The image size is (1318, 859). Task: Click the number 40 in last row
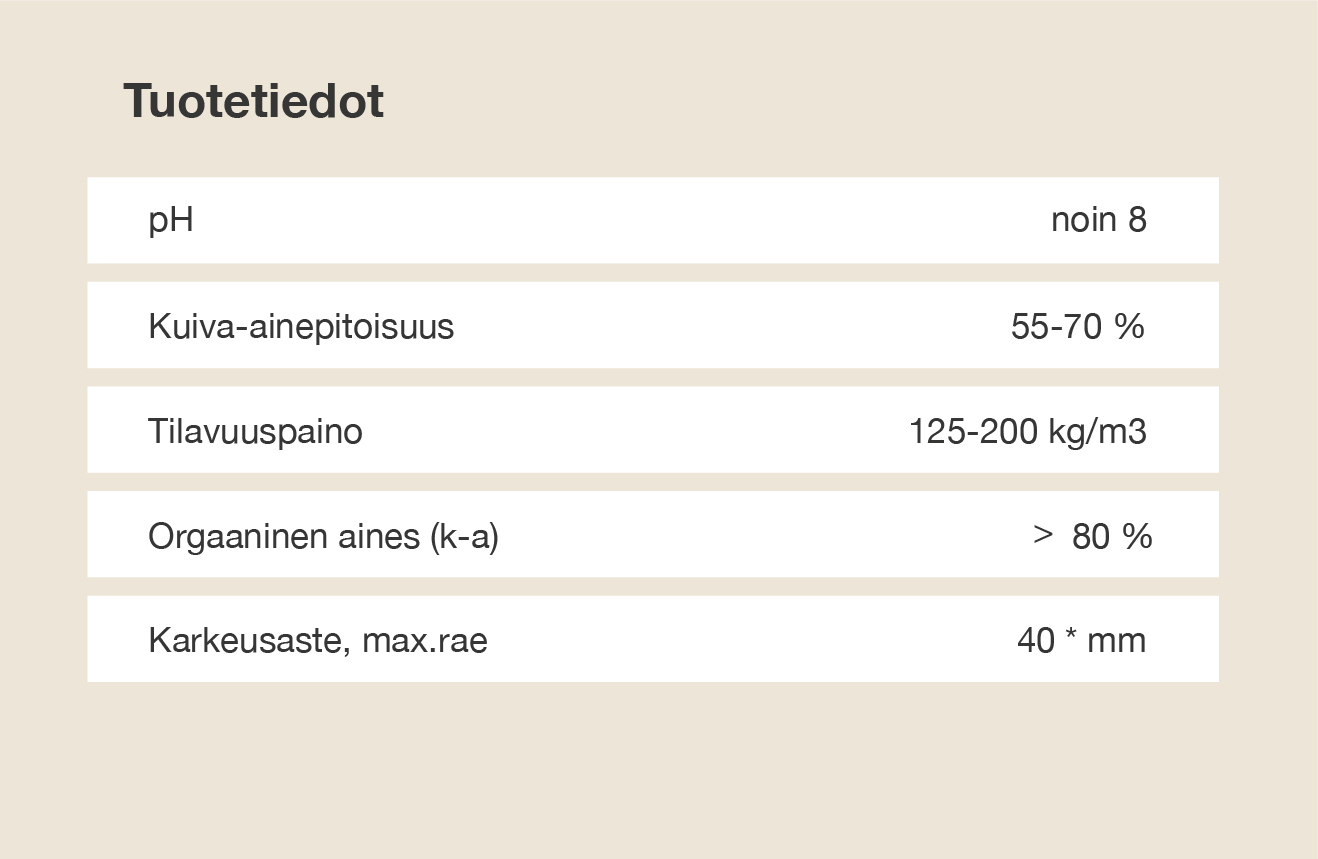pyautogui.click(x=1036, y=640)
